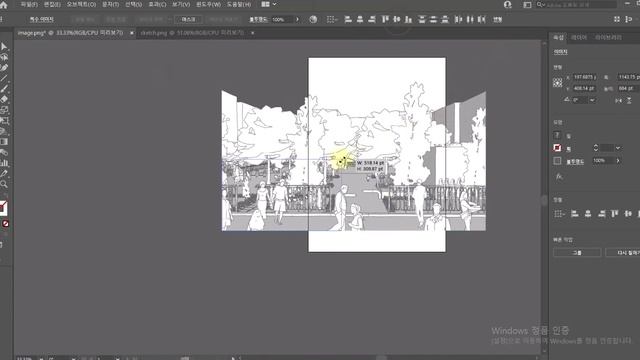This screenshot has width=640, height=360.
Task: Click the recolor artwork globe icon
Action: 313,19
